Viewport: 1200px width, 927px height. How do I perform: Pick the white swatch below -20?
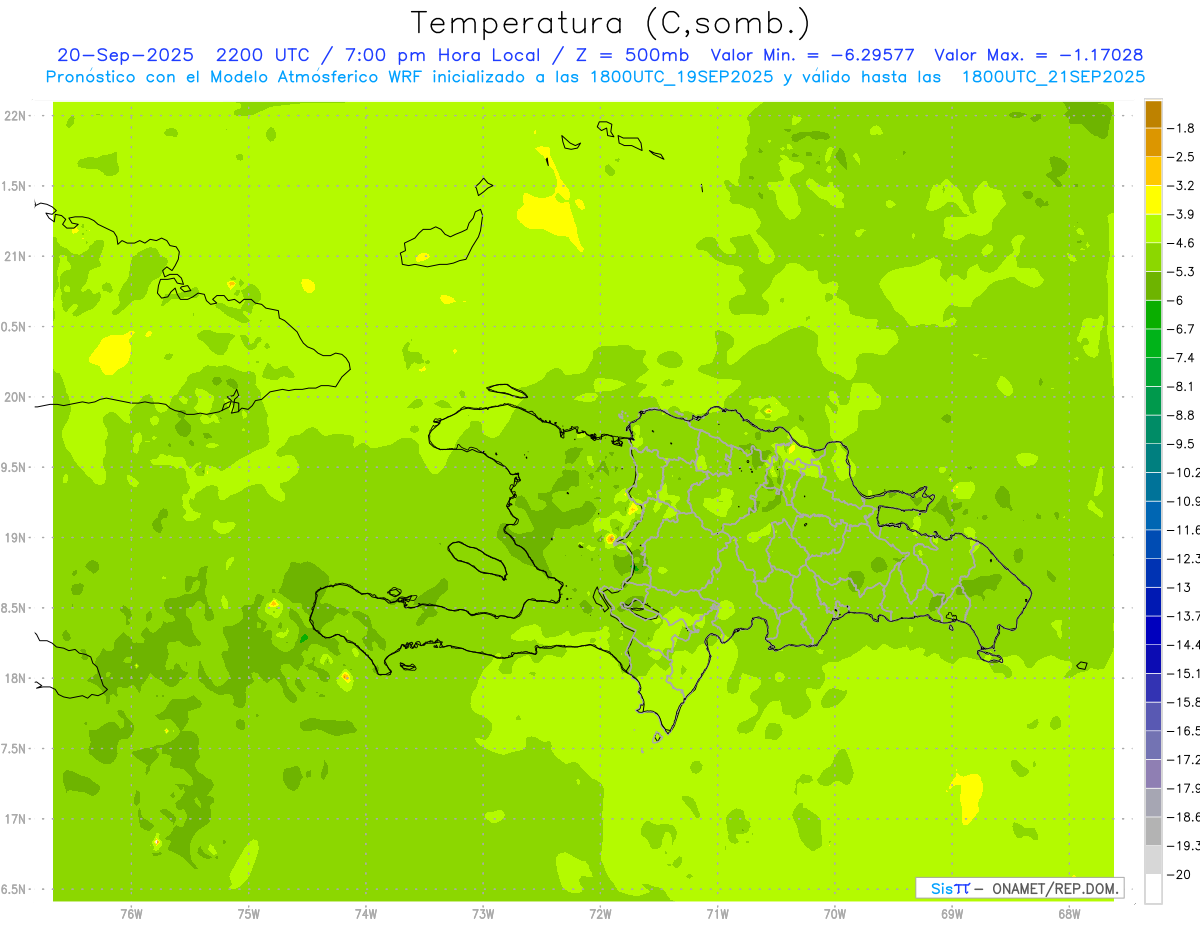[1153, 889]
